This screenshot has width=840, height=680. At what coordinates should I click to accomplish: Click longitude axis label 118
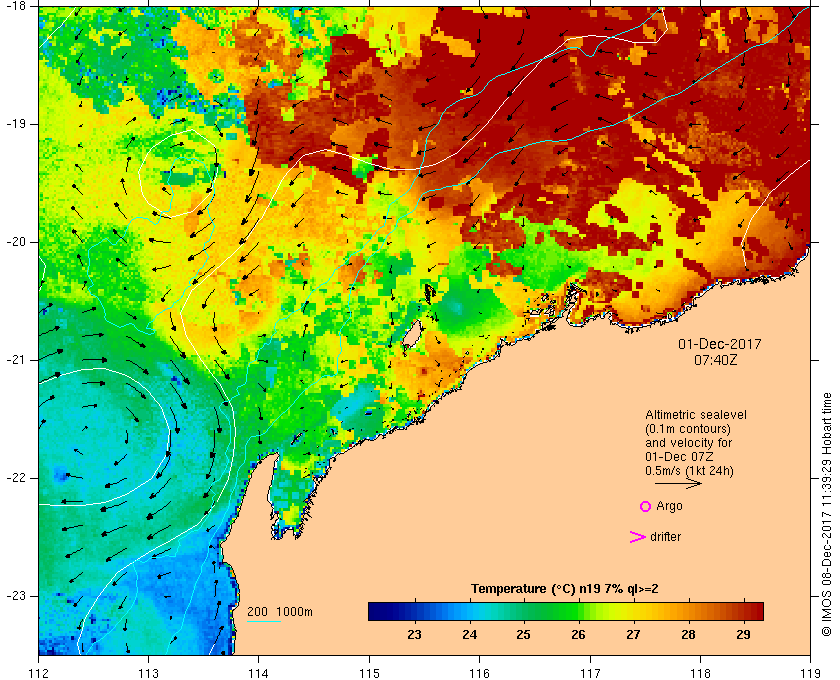point(700,673)
